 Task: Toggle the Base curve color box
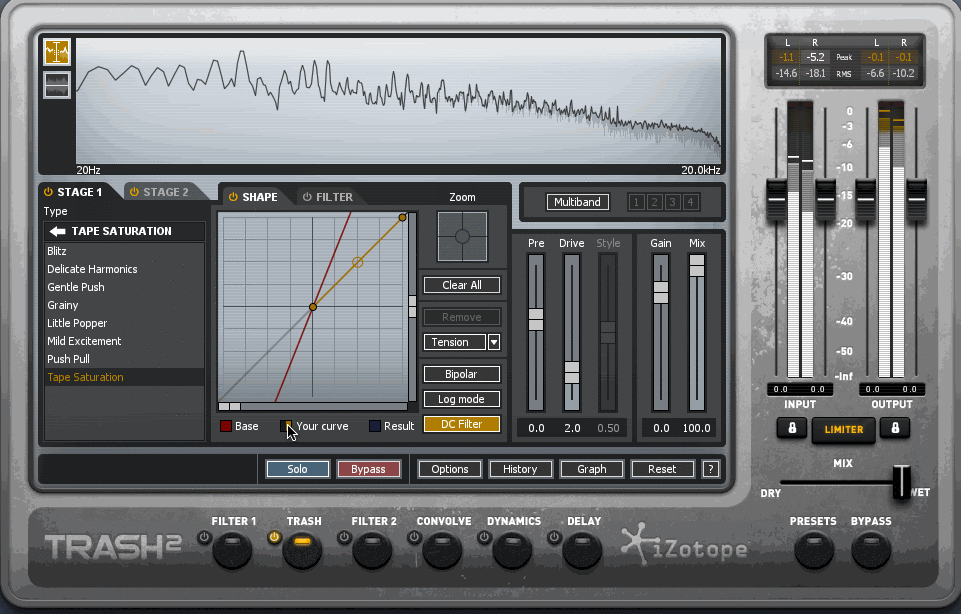(226, 426)
